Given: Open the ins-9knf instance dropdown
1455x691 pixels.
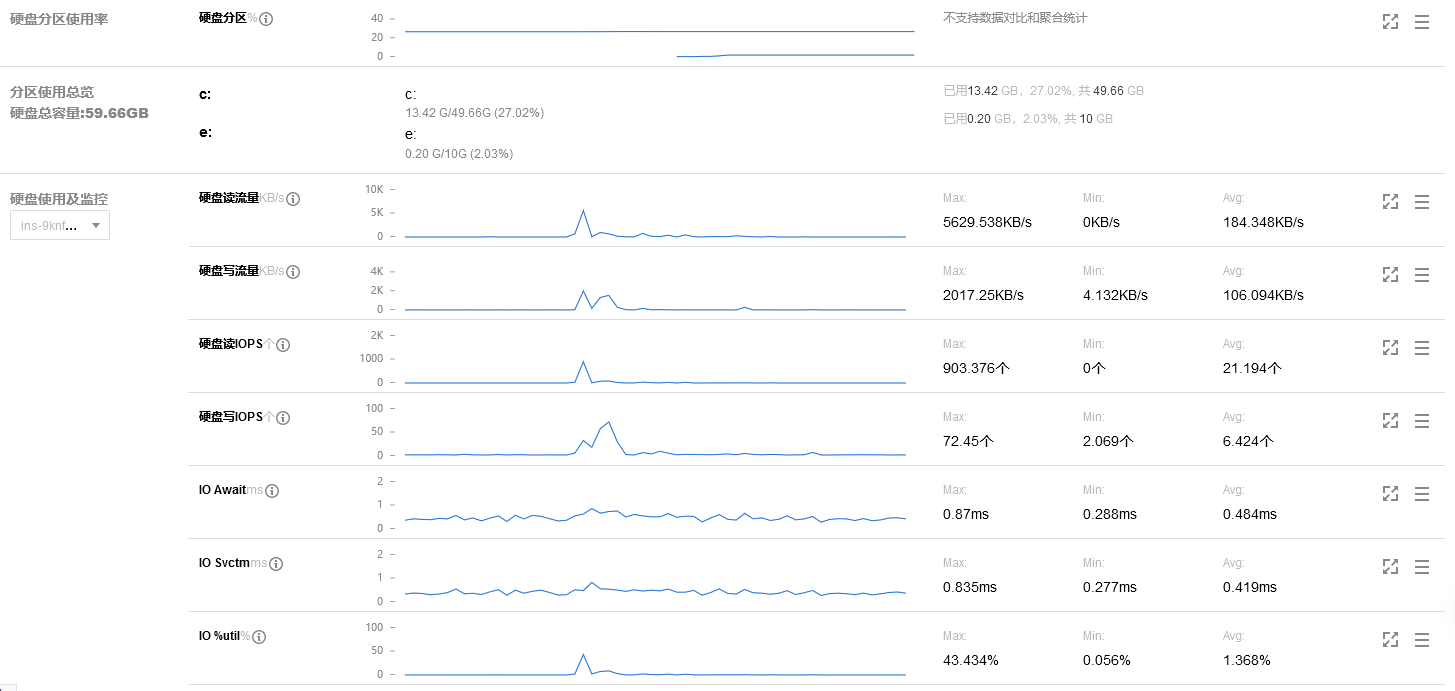Looking at the screenshot, I should 60,226.
